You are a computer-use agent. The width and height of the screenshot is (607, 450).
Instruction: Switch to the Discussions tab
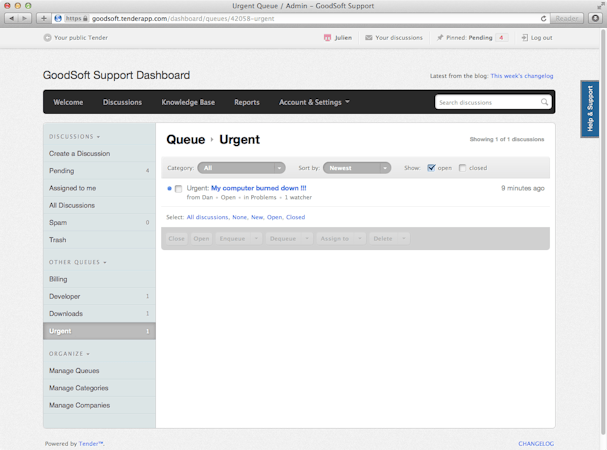pyautogui.click(x=122, y=102)
